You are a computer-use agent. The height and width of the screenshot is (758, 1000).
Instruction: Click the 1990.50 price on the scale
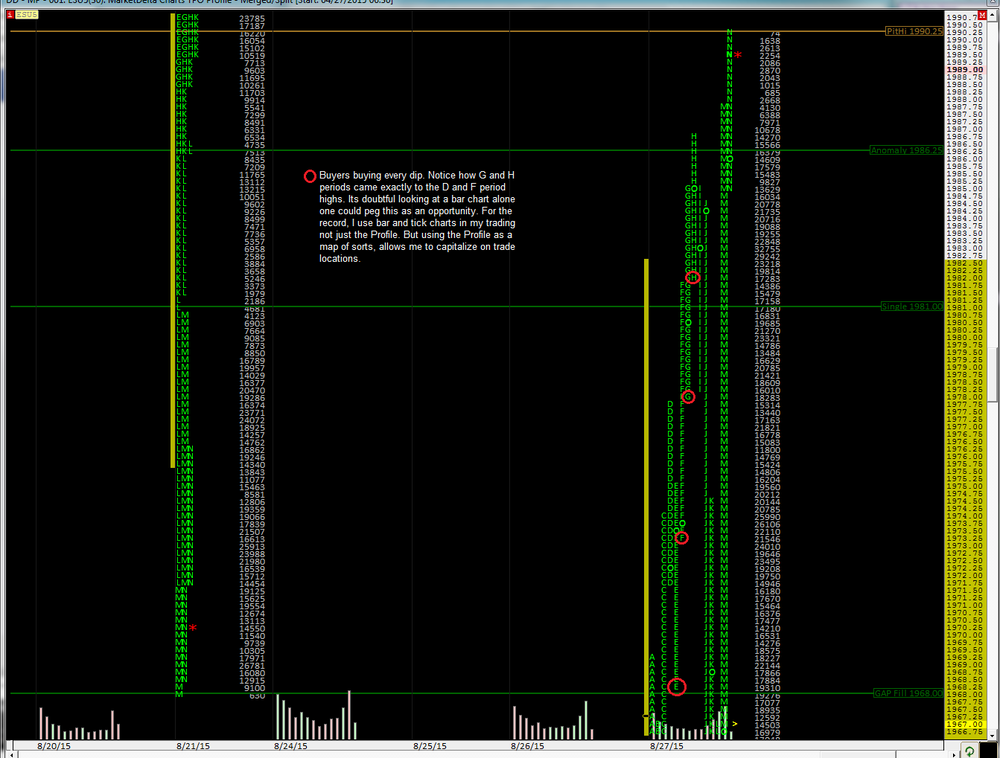964,25
